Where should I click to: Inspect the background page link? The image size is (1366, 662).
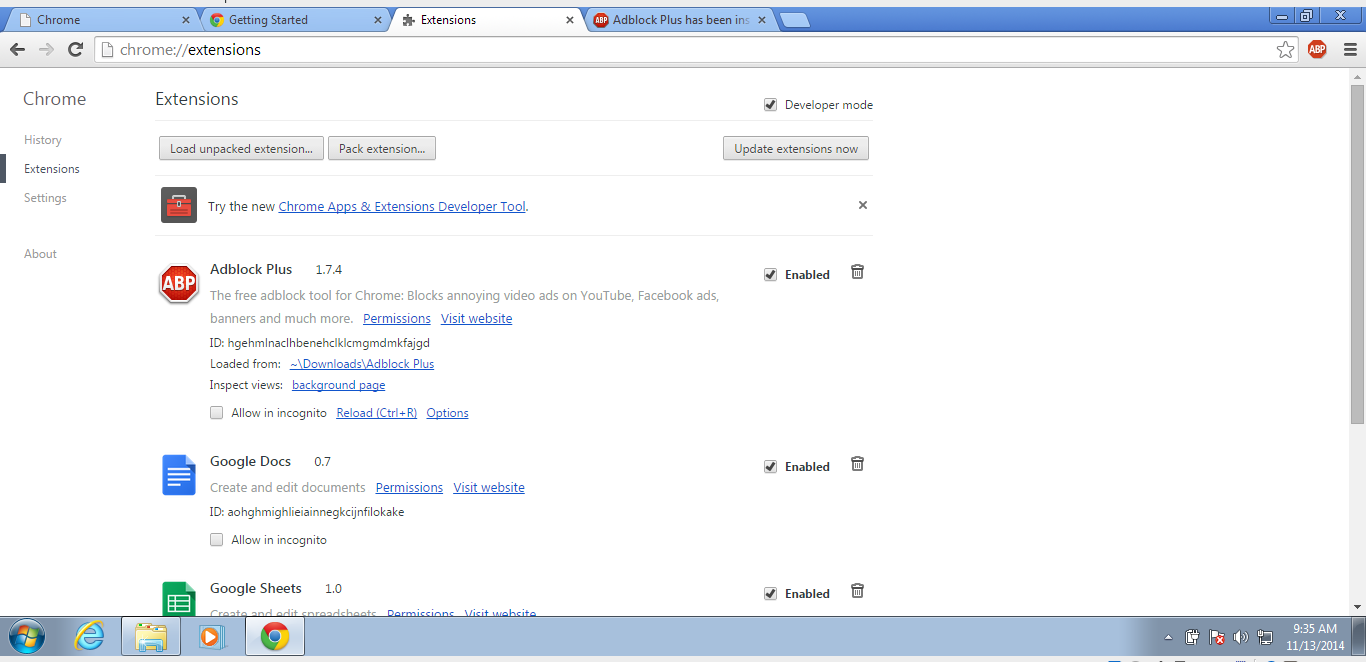[338, 385]
